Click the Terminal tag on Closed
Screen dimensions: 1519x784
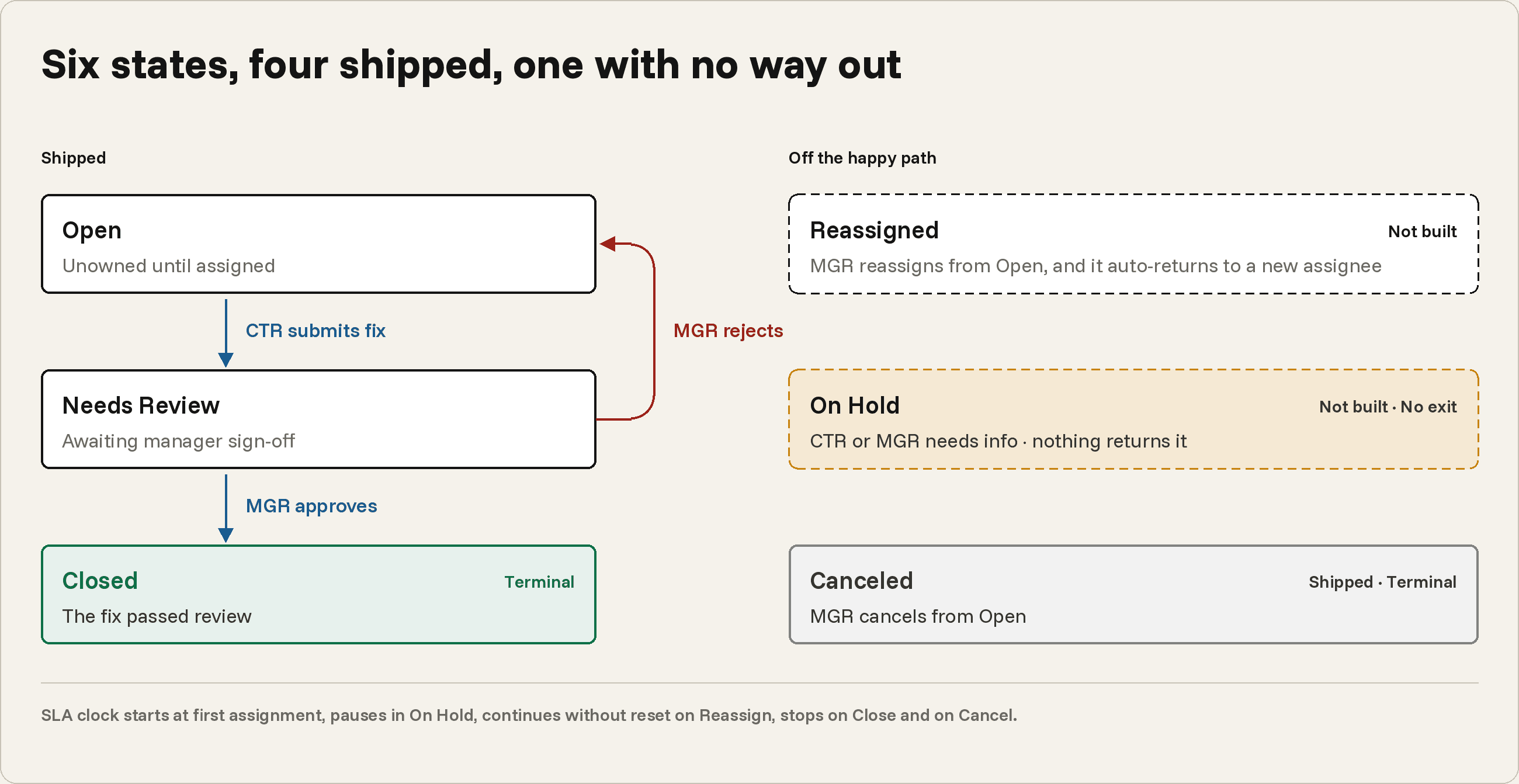coord(539,582)
